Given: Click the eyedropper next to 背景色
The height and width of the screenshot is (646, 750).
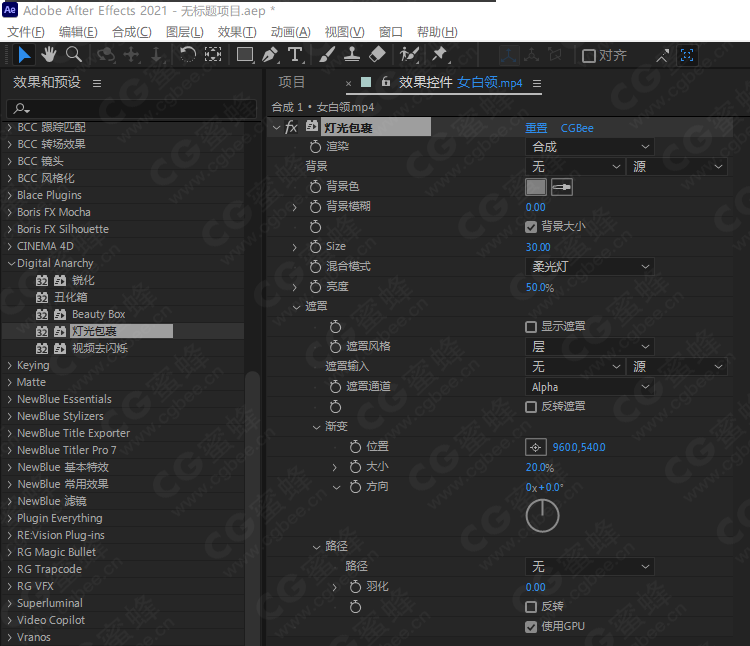Looking at the screenshot, I should tap(562, 187).
